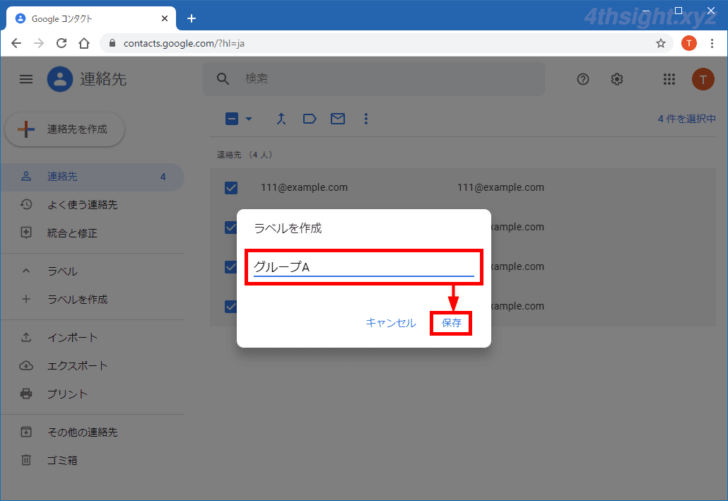728x501 pixels.
Task: Click the 連絡先 logo icon
Action: pos(60,79)
